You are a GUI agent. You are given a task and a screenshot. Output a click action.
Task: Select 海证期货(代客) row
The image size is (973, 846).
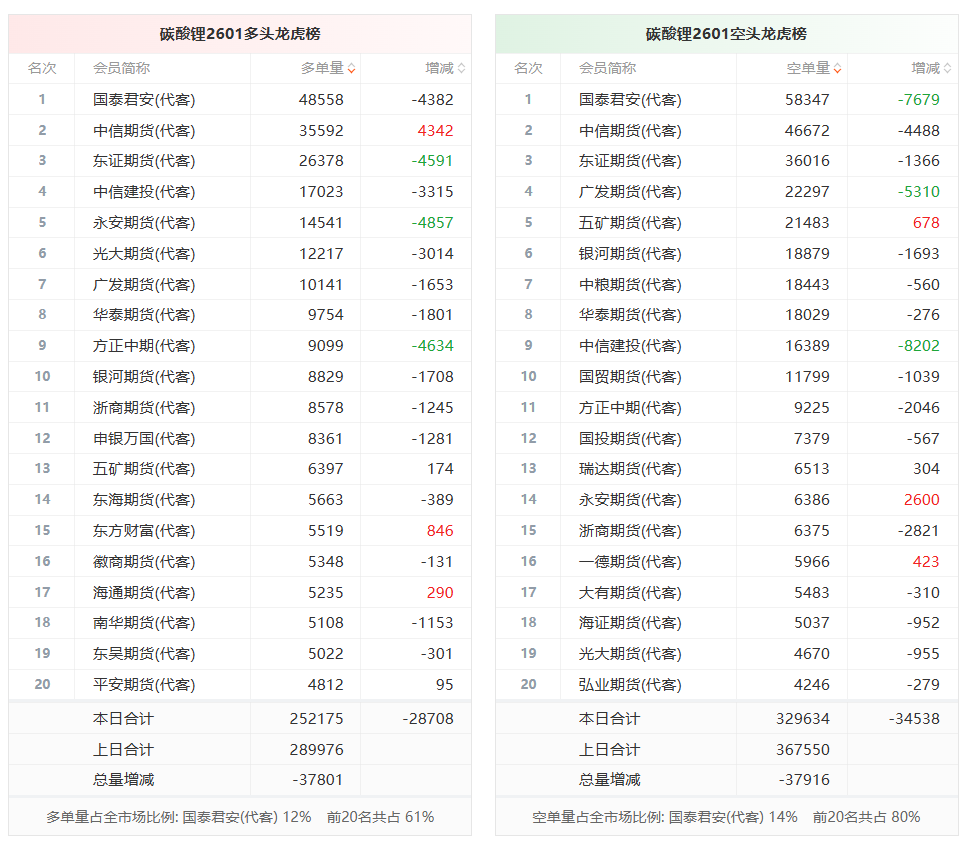click(727, 623)
